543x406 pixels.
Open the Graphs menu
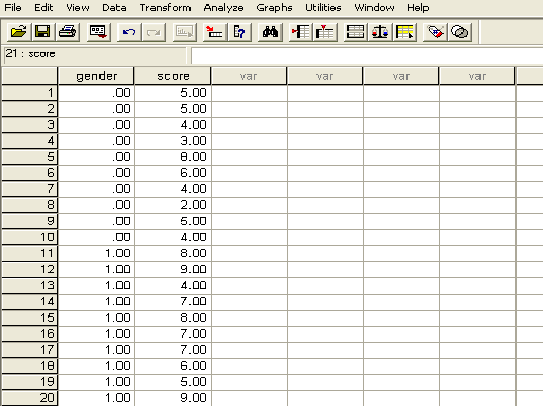(x=274, y=8)
